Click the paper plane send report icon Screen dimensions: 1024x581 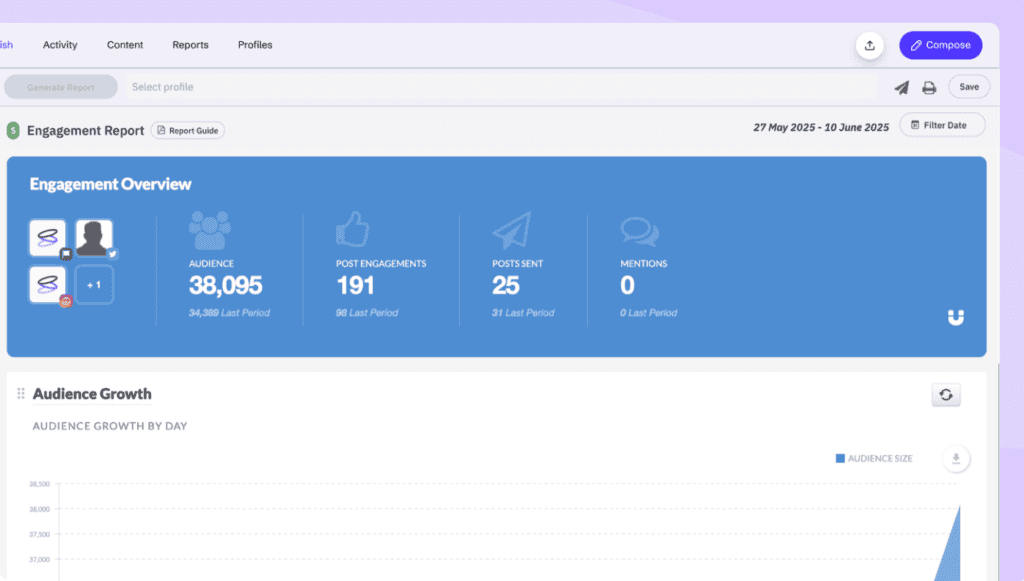click(901, 88)
